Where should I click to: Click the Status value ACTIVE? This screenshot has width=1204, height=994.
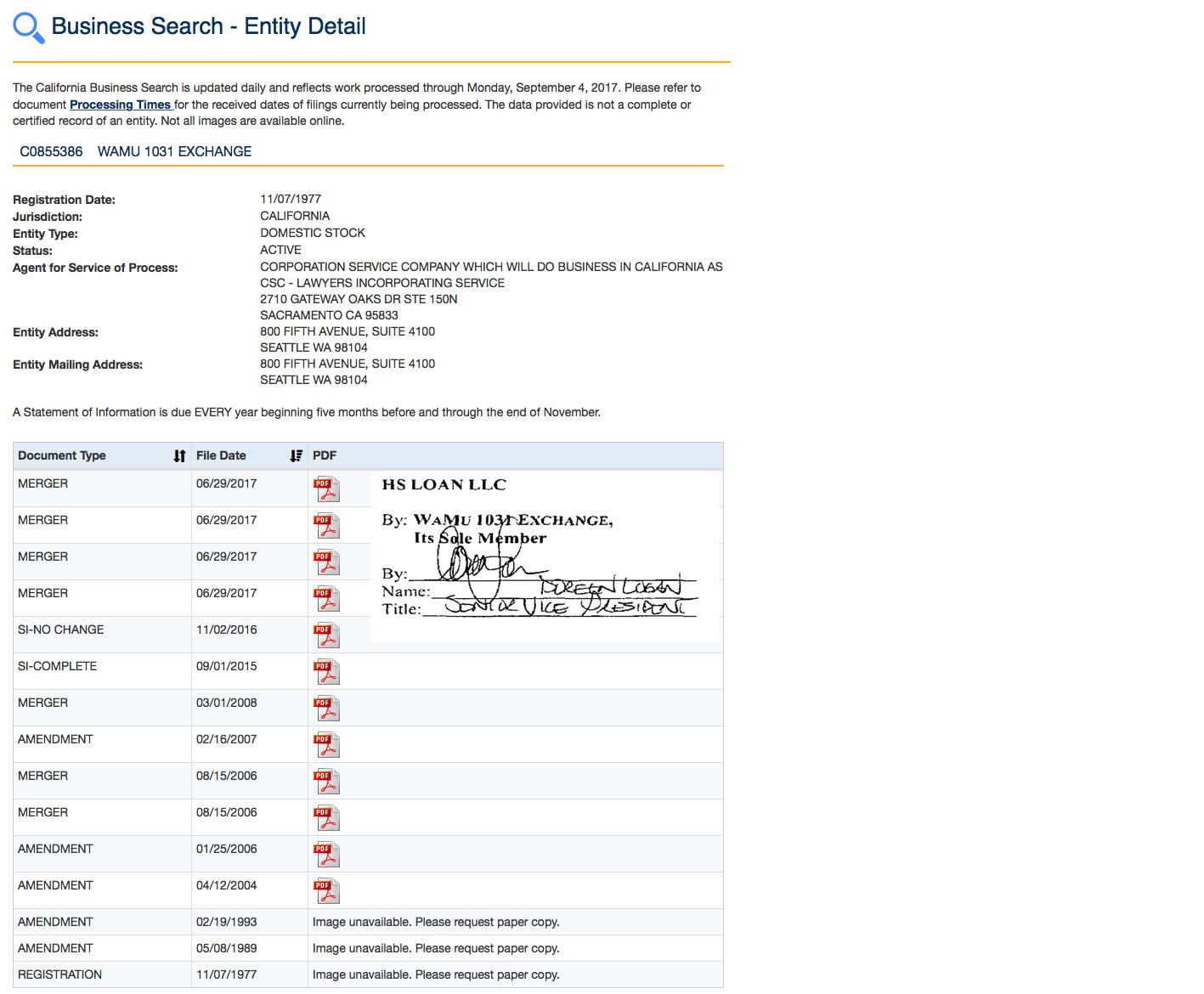(280, 250)
